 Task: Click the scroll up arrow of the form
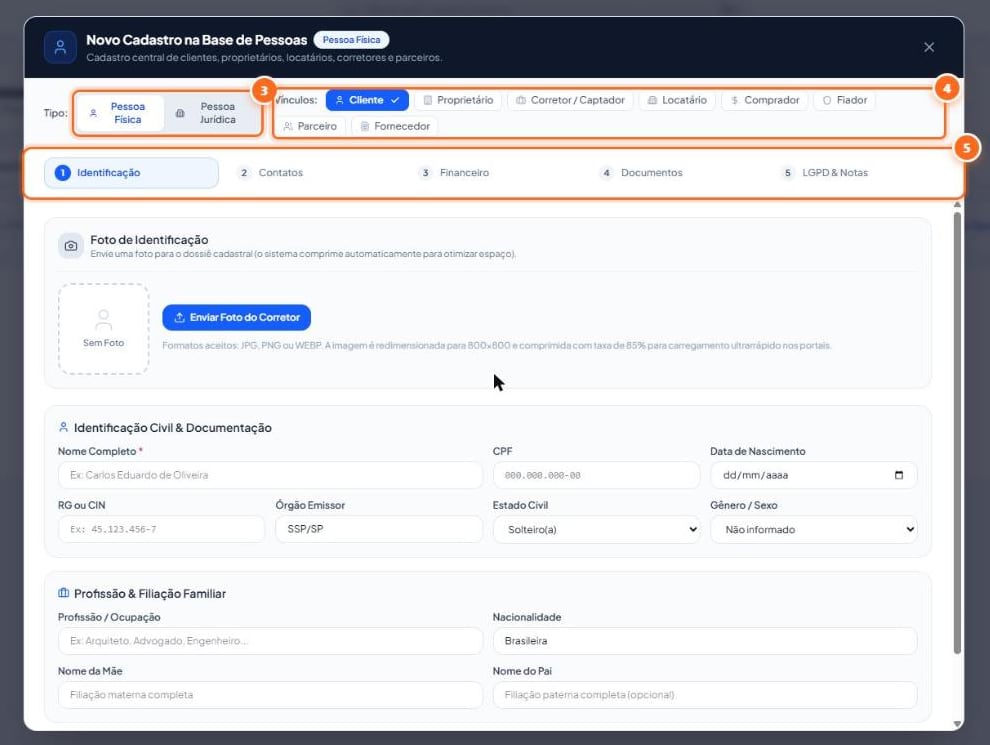pyautogui.click(x=957, y=205)
